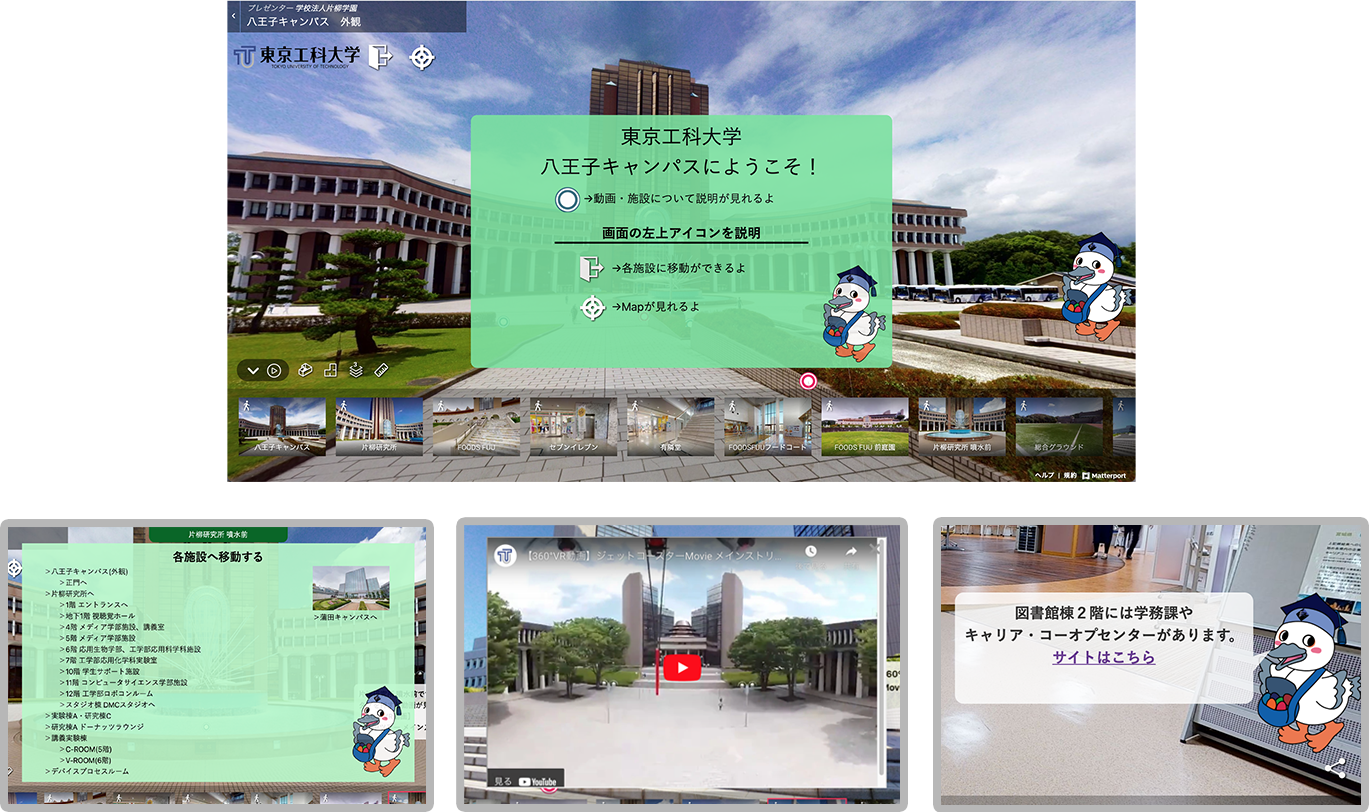Click the share icon in library screenshot
Screen dimensions: 1369x812
[x=1335, y=768]
